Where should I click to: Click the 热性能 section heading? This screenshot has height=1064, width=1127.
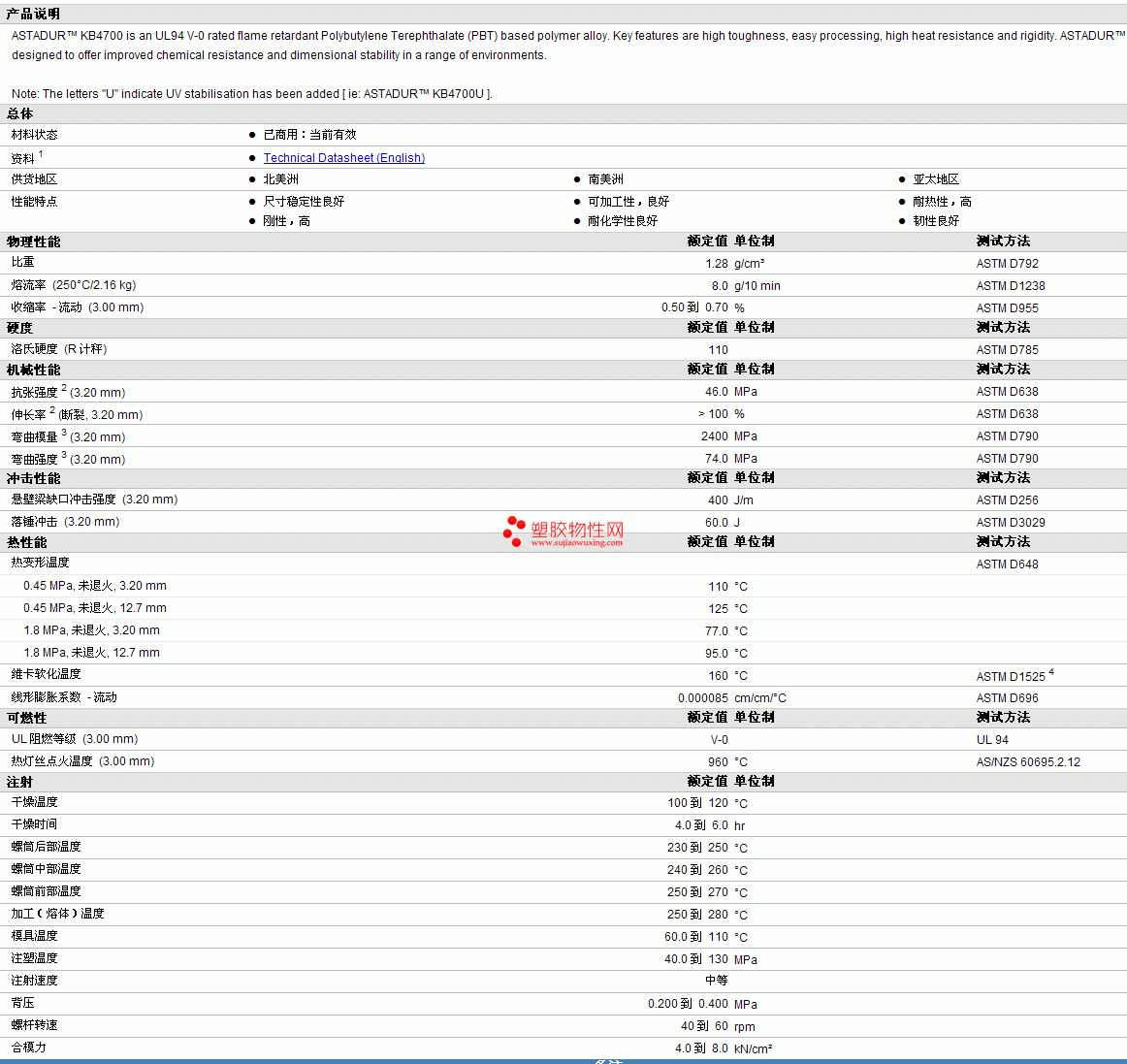(26, 542)
